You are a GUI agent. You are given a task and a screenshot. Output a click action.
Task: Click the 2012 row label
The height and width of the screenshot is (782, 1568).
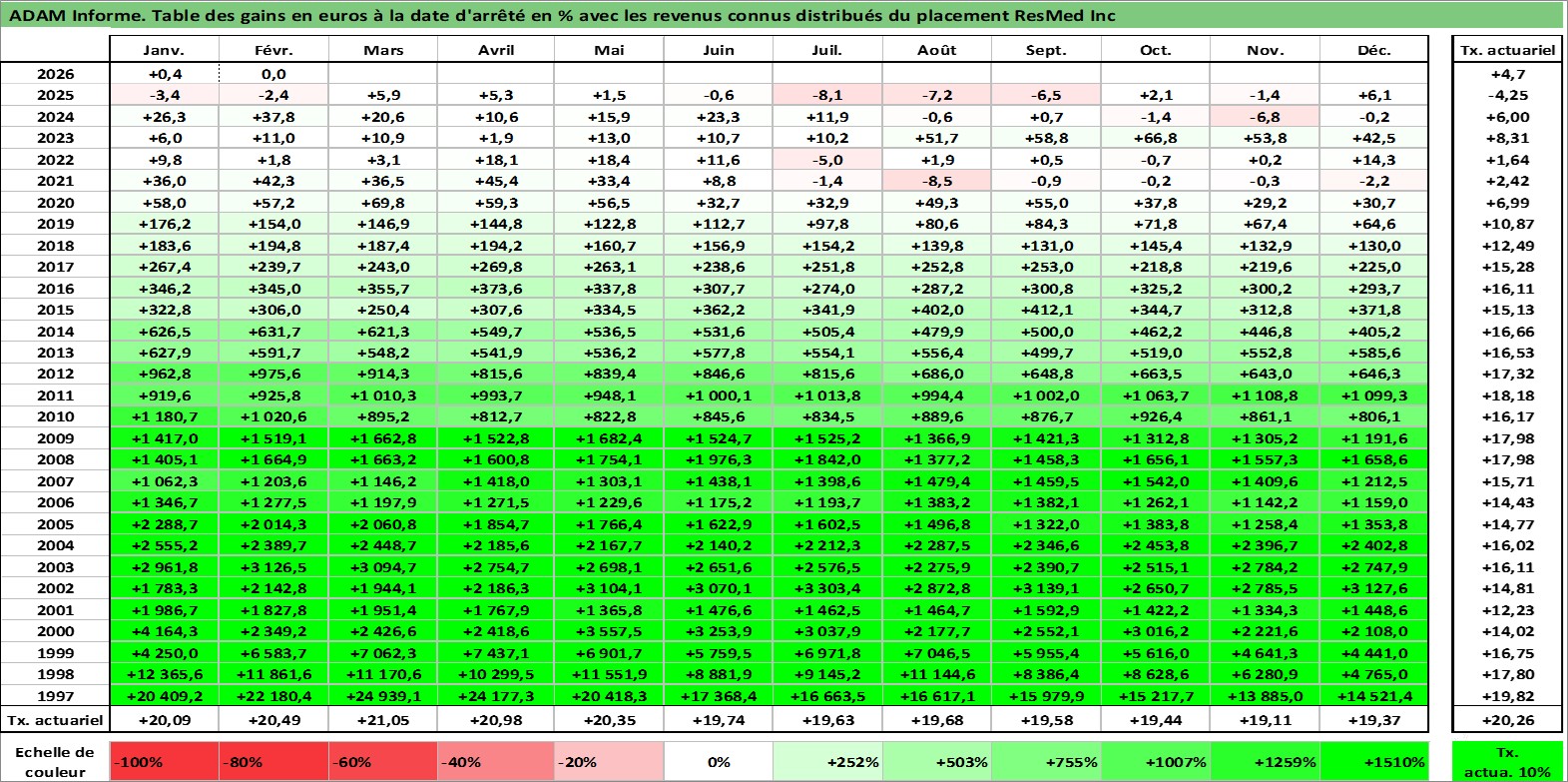(x=55, y=374)
